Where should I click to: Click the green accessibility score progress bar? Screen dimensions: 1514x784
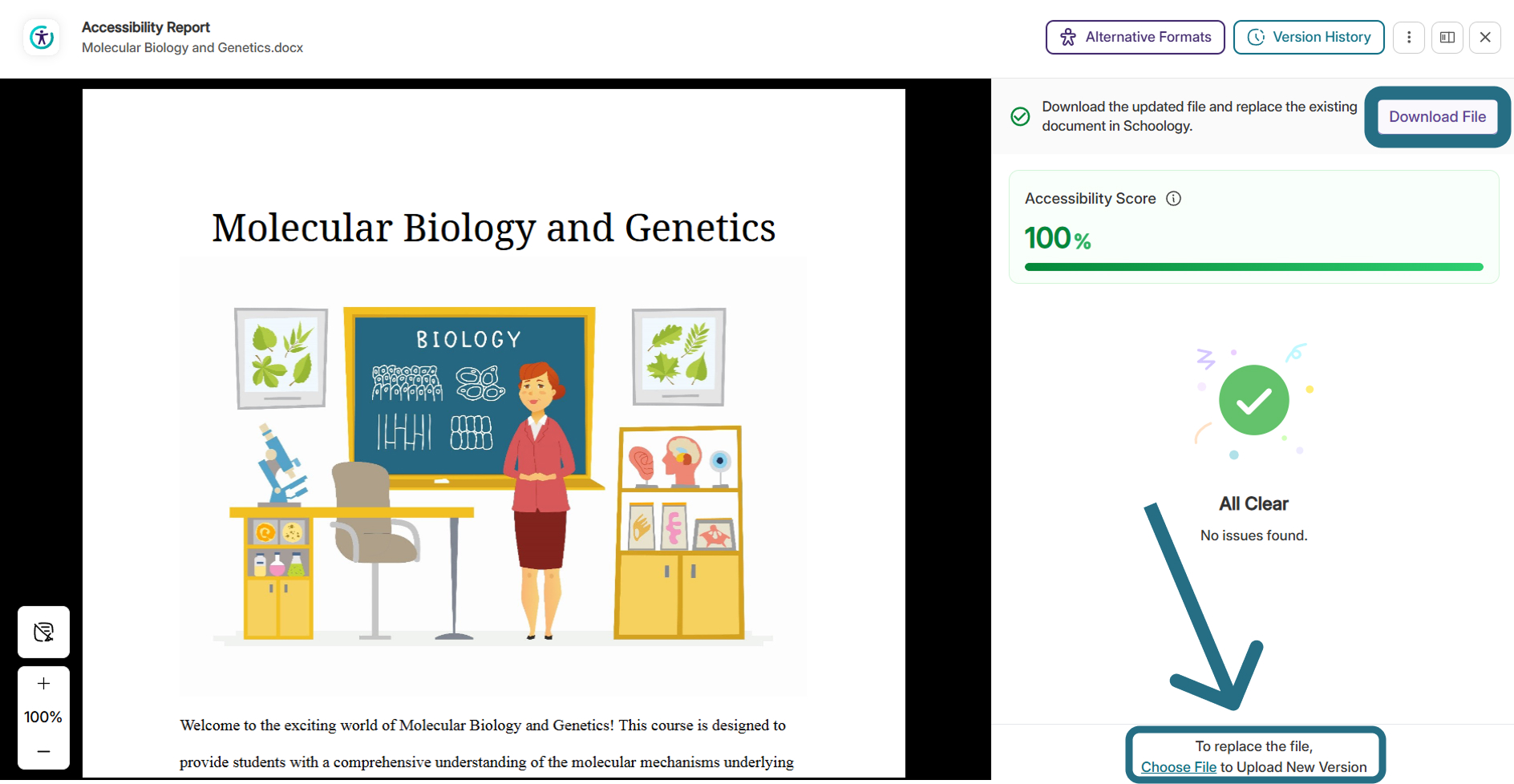click(x=1253, y=267)
